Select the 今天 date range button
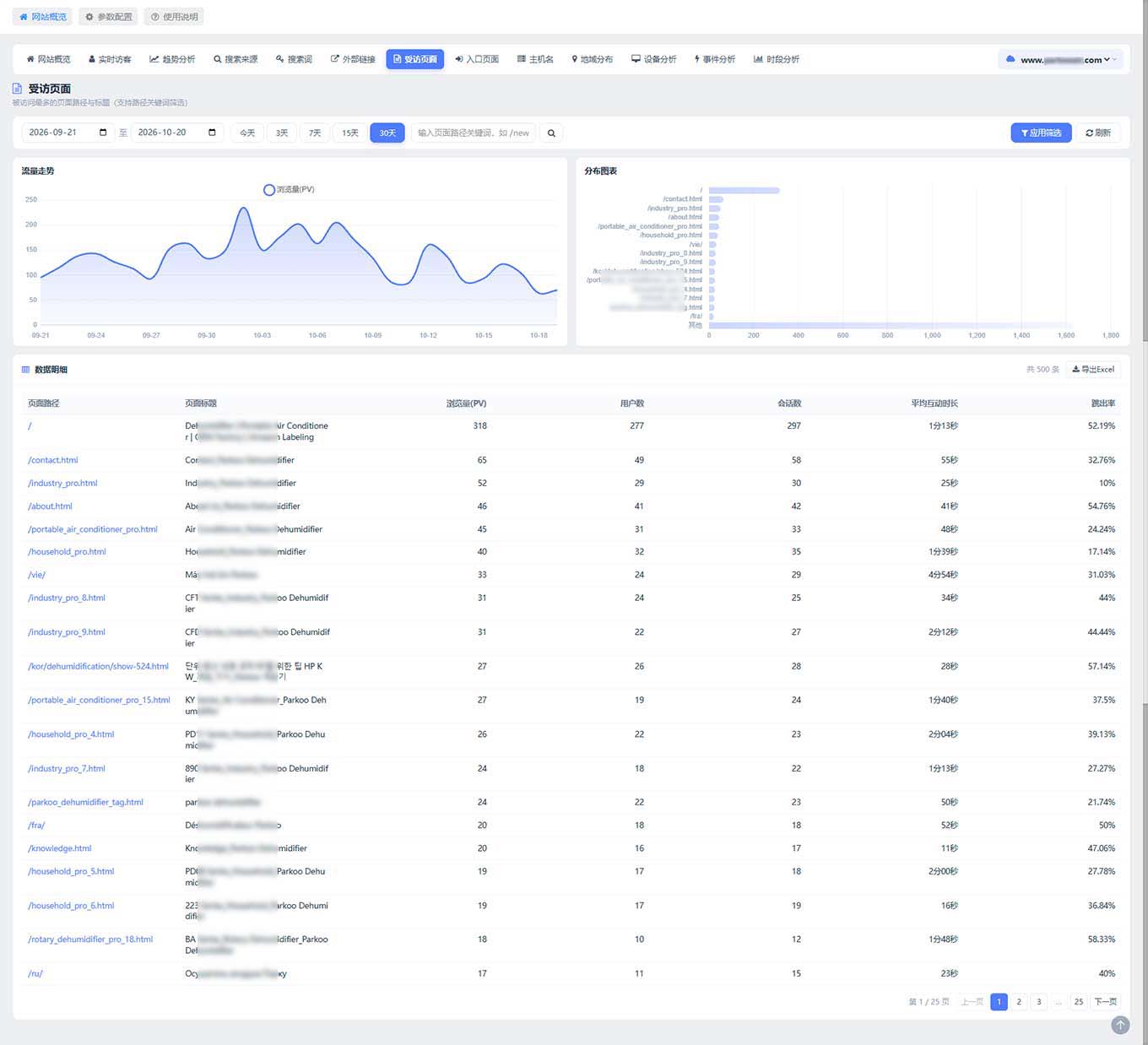The height and width of the screenshot is (1045, 1148). click(247, 133)
